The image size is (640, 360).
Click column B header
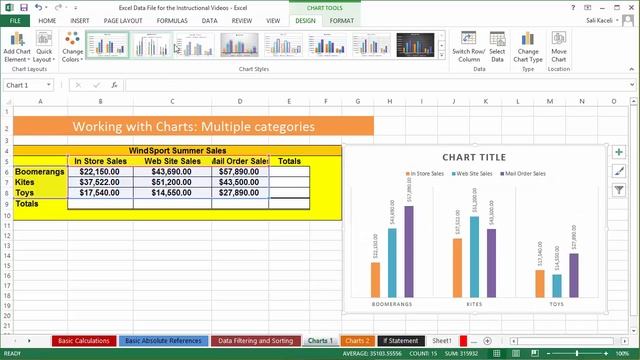(100, 101)
